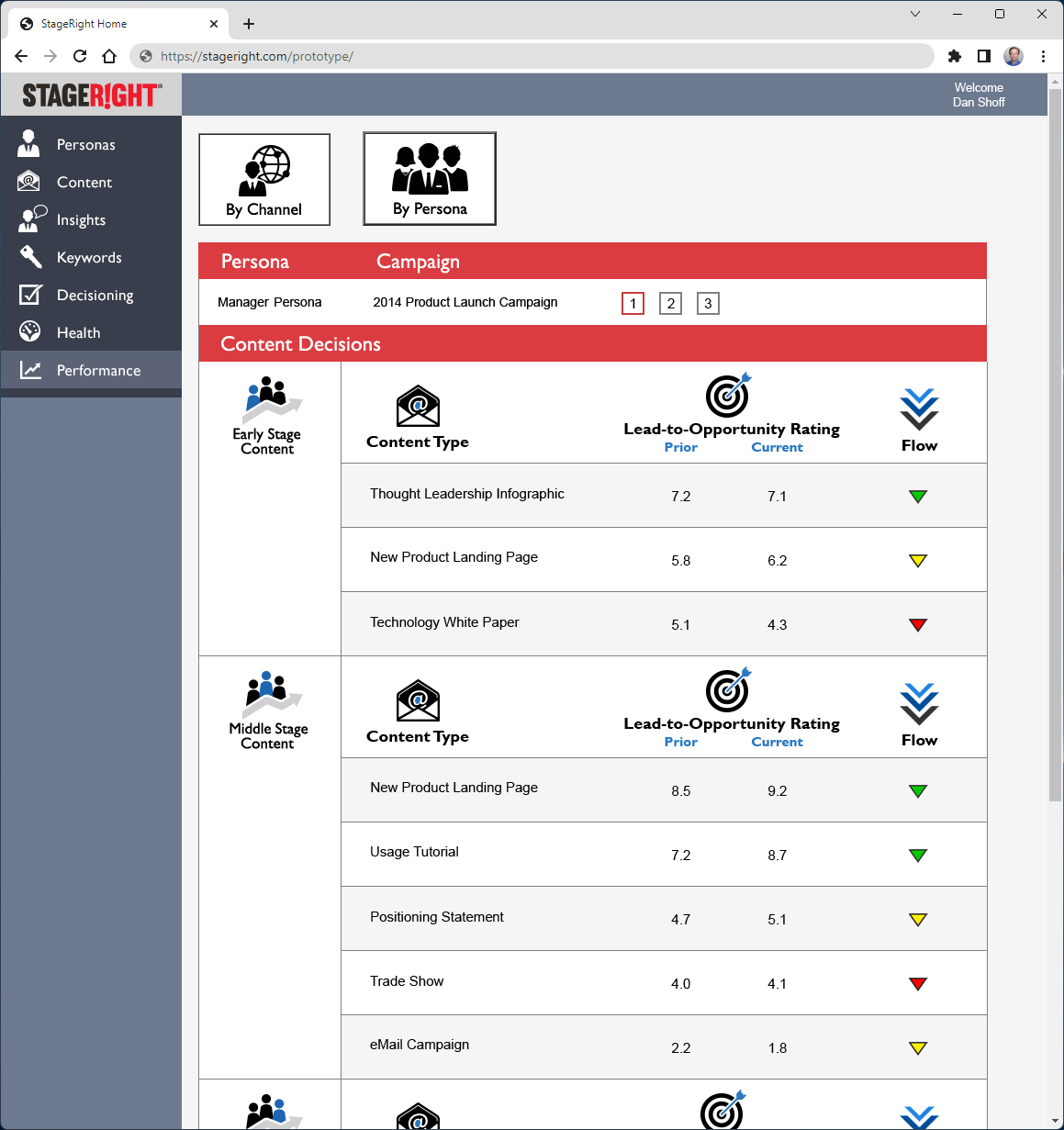Click Usage Tutorial current rating 8.7
Screen dimensions: 1064x1130
click(x=778, y=856)
